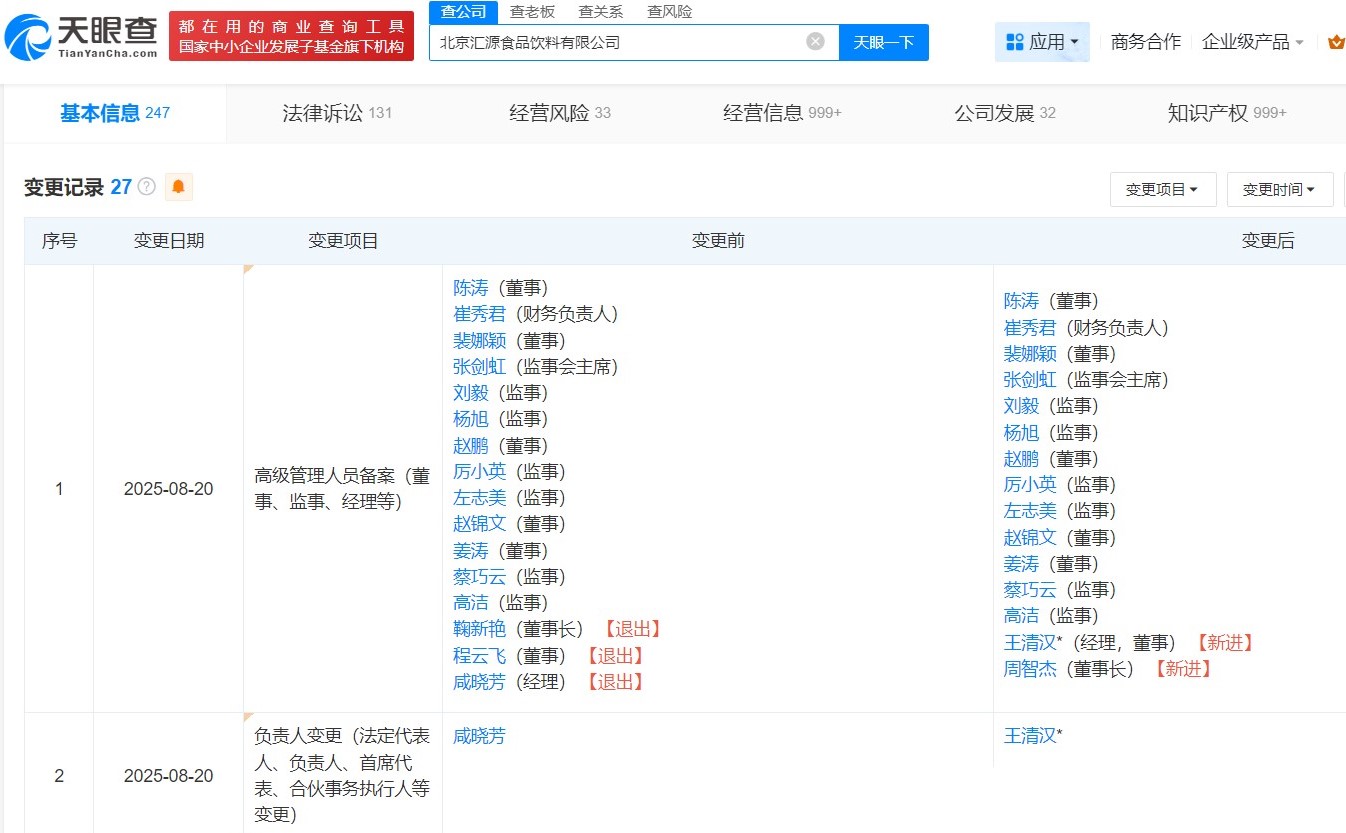Open 左志美 in the 变更前 column
This screenshot has width=1346, height=833.
(479, 497)
